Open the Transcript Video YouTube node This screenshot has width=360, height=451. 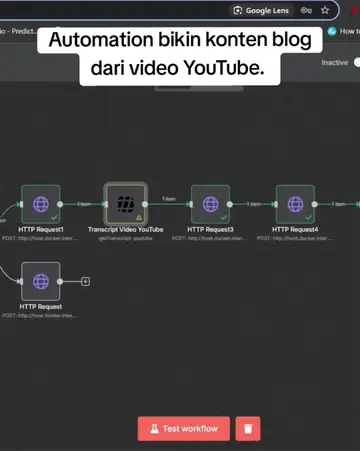(126, 204)
